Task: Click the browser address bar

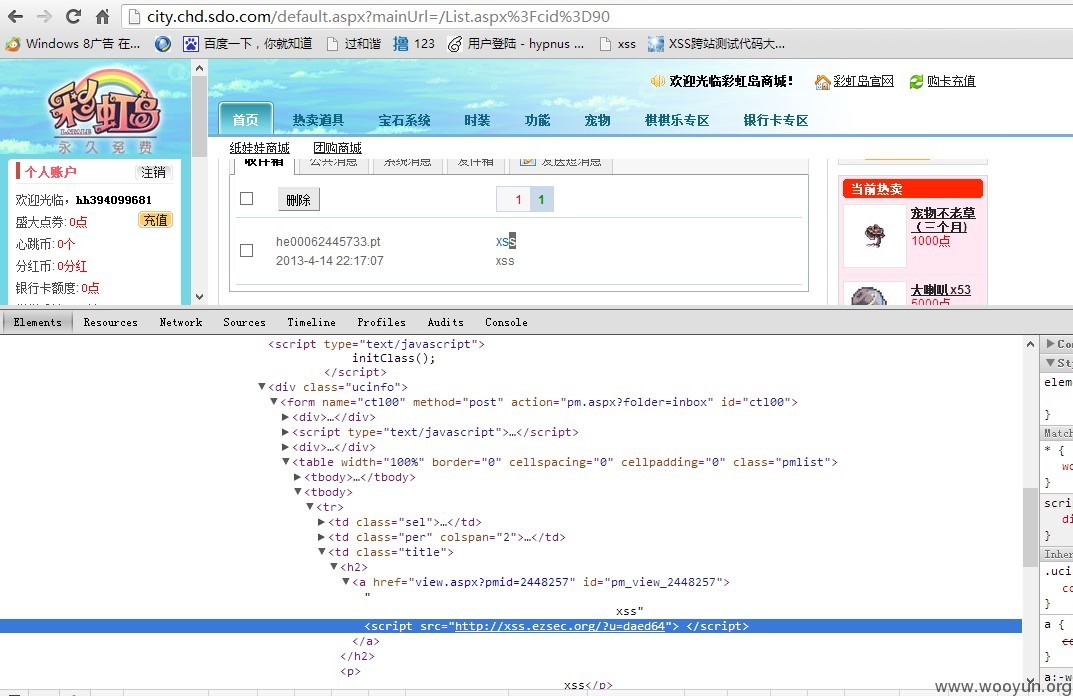Action: (595, 16)
